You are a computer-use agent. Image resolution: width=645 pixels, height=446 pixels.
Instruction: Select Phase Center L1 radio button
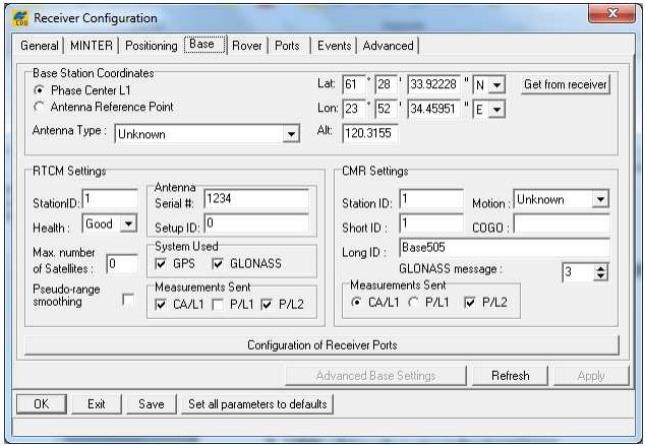pyautogui.click(x=39, y=90)
